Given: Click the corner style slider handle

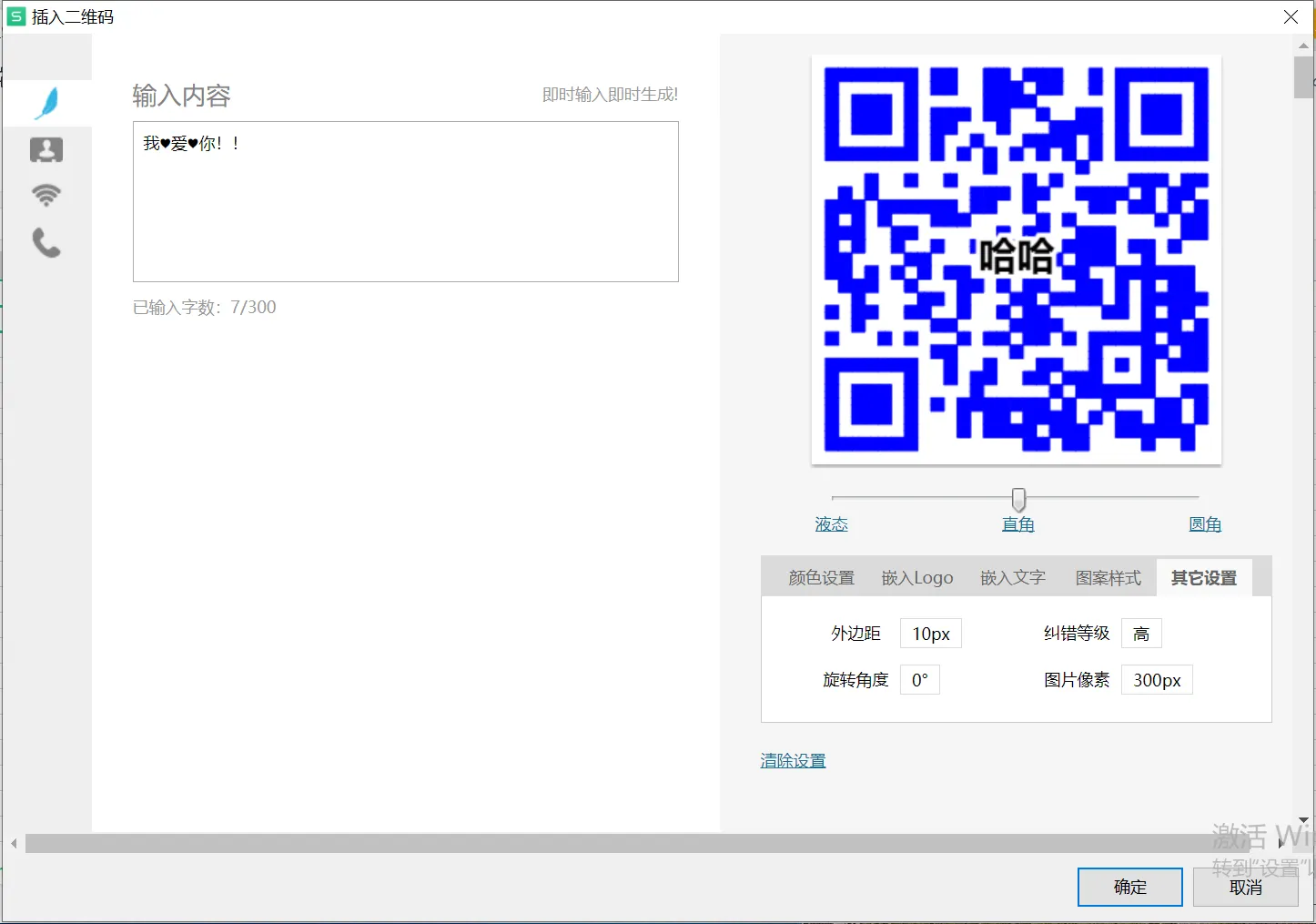Looking at the screenshot, I should [x=1018, y=499].
